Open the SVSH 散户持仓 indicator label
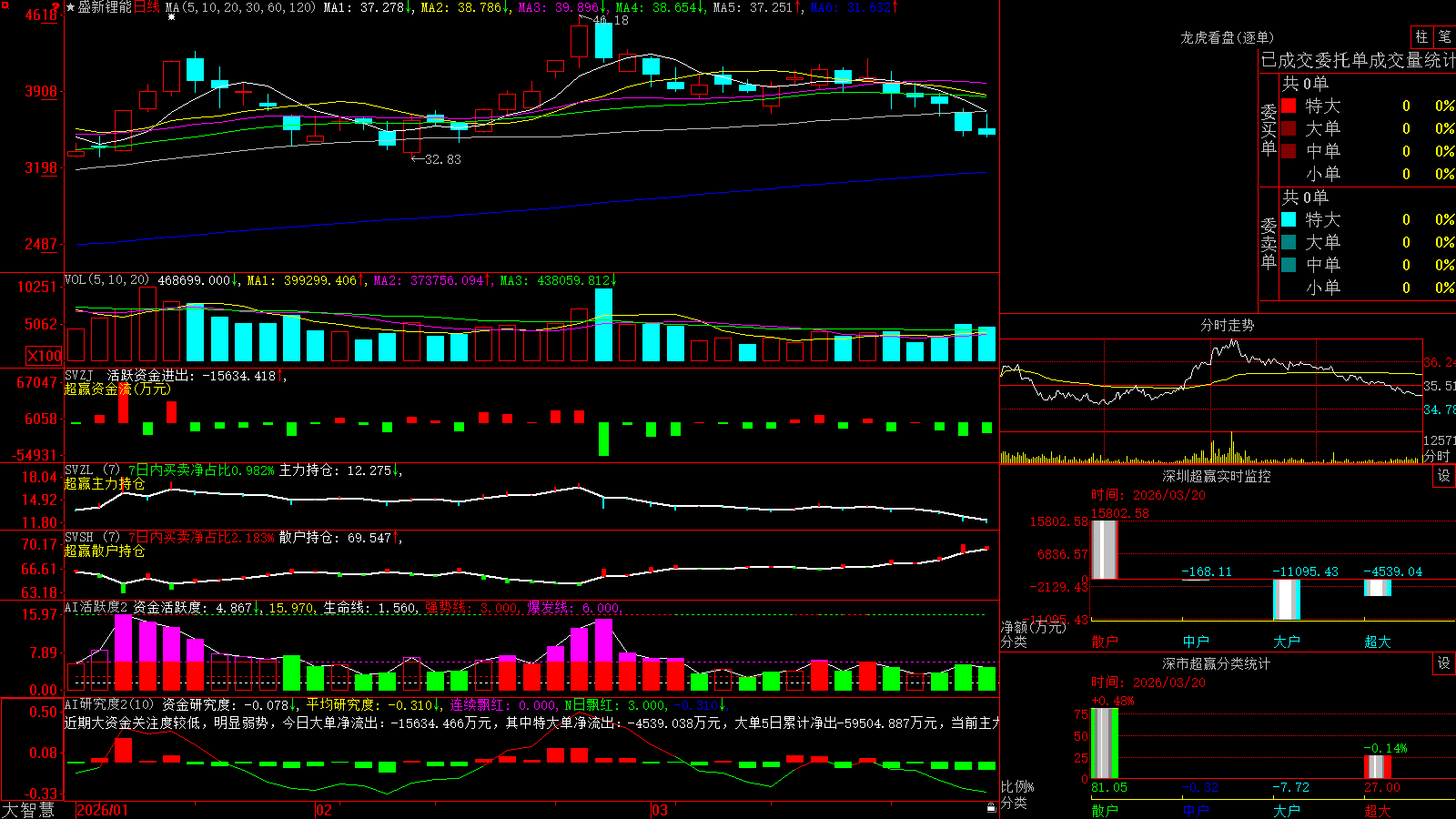 coord(92,538)
